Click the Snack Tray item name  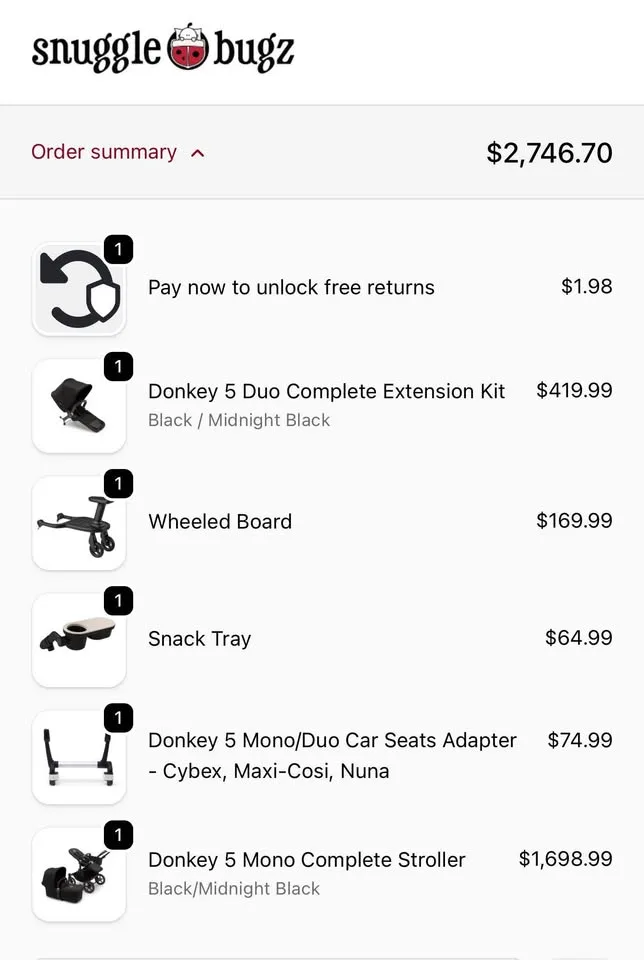199,639
